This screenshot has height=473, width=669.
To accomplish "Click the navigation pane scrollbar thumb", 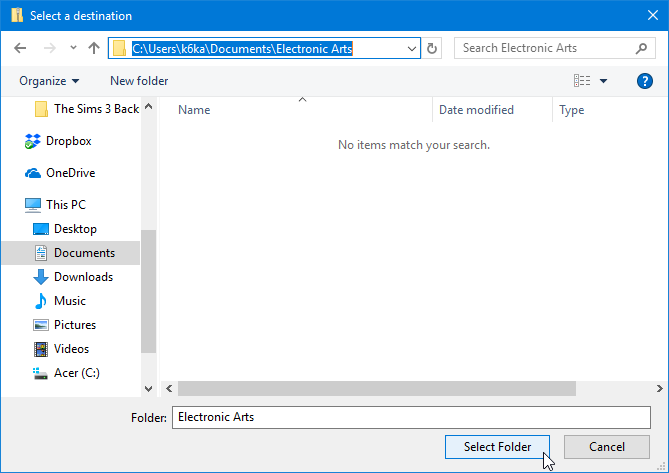I will [148, 291].
